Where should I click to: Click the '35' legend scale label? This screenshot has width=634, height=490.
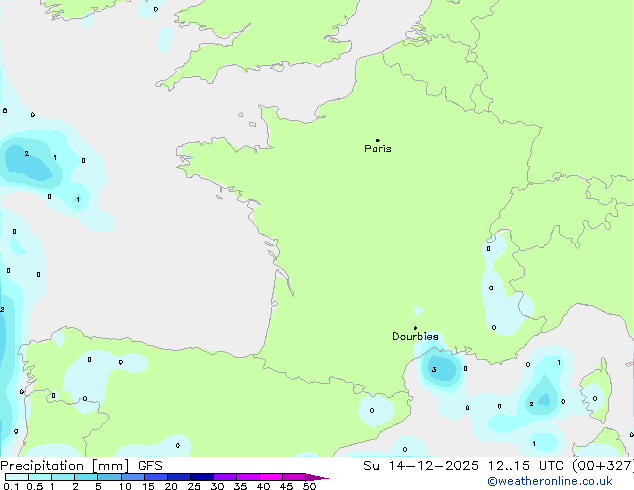240,486
